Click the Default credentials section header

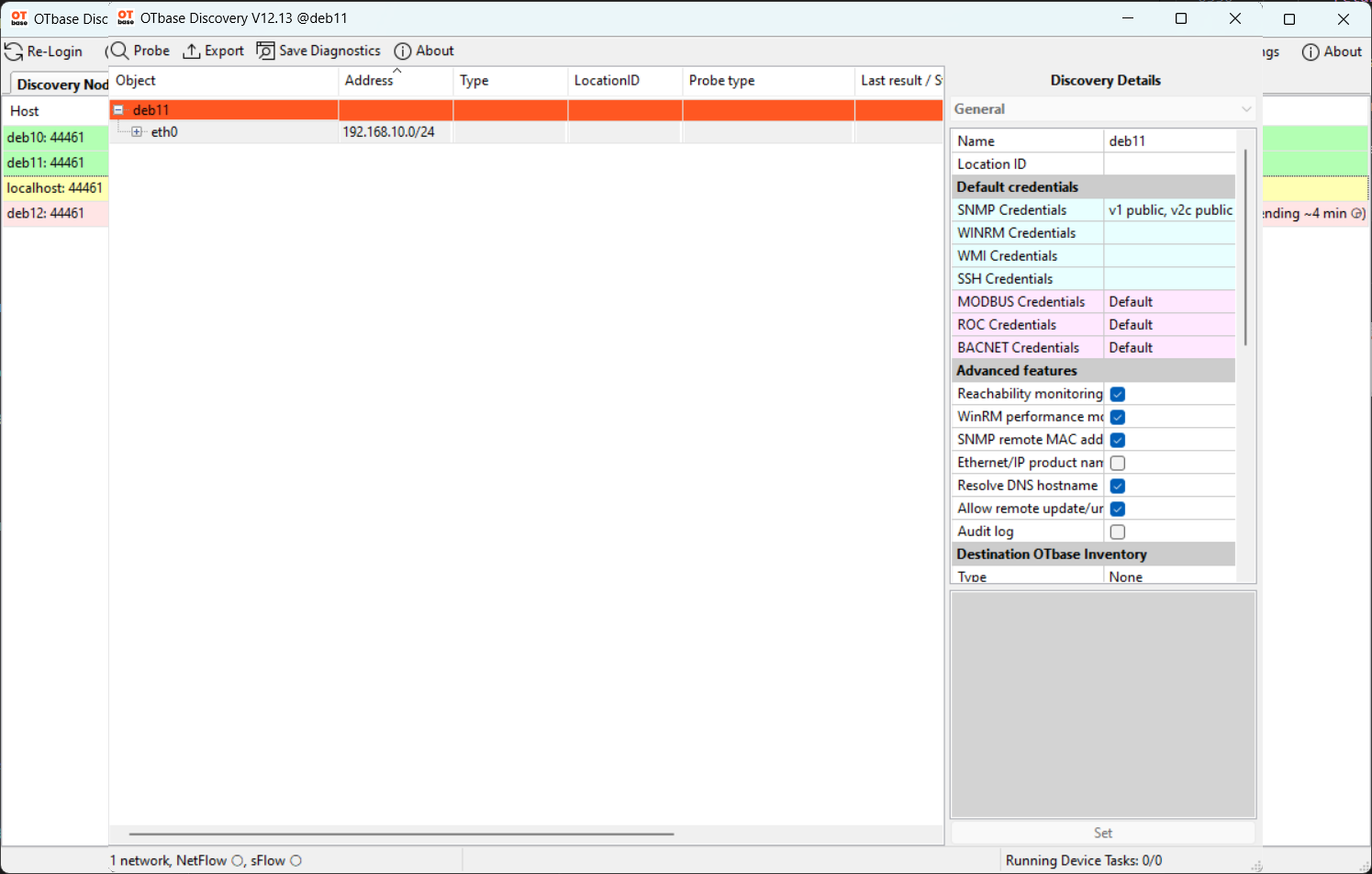point(1093,186)
